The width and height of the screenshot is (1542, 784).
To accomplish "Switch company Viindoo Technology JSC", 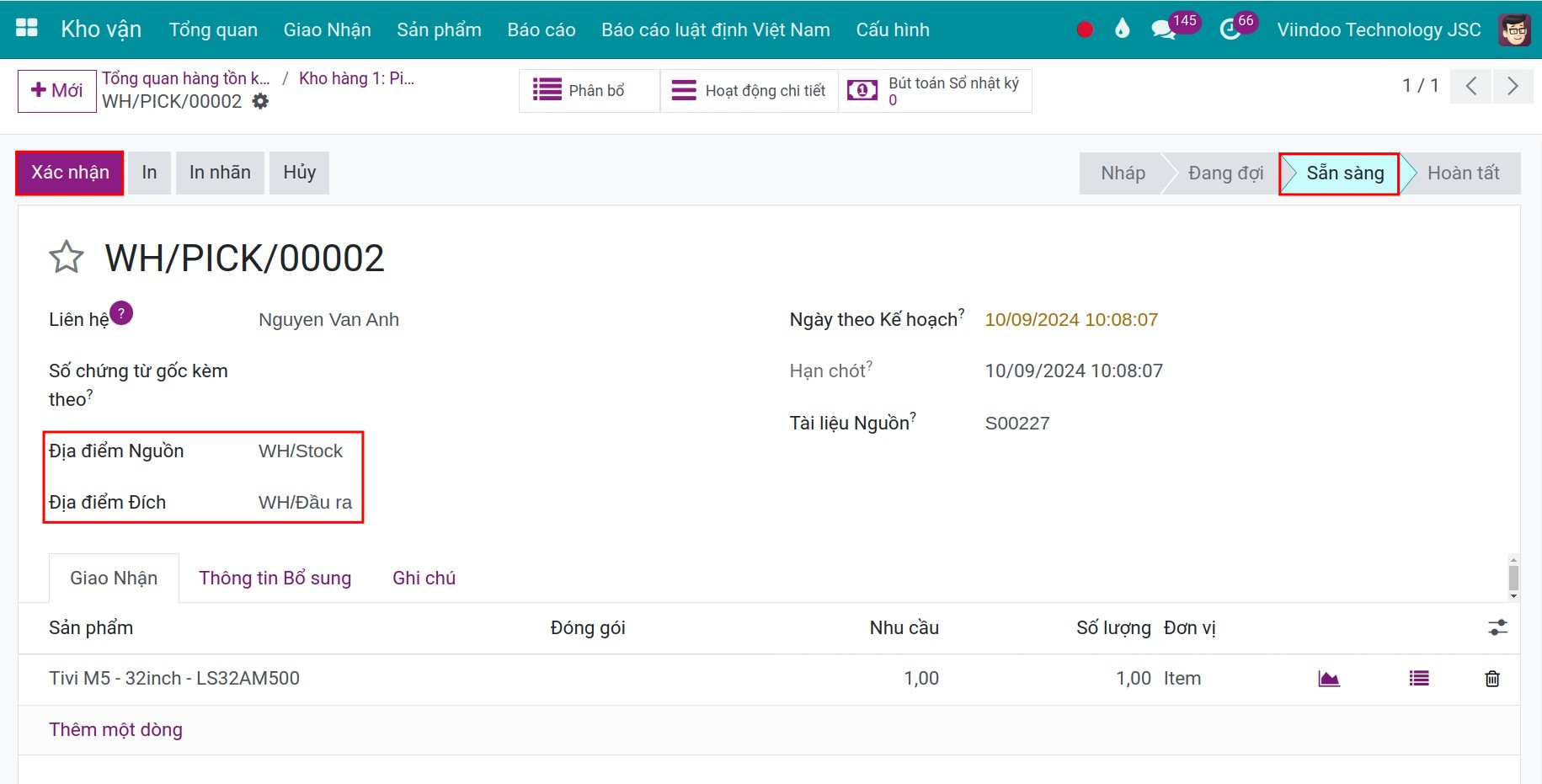I will click(1379, 29).
